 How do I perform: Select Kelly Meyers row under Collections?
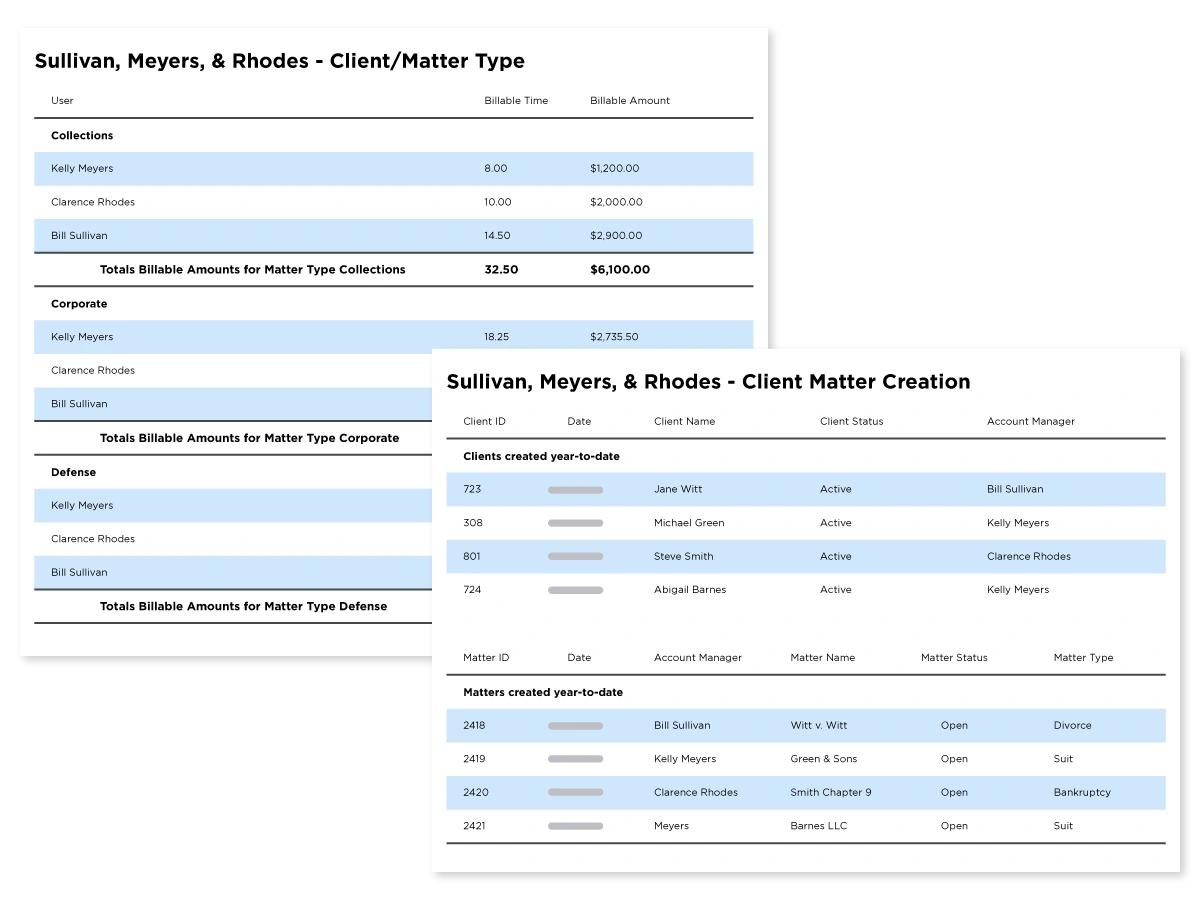[82, 169]
